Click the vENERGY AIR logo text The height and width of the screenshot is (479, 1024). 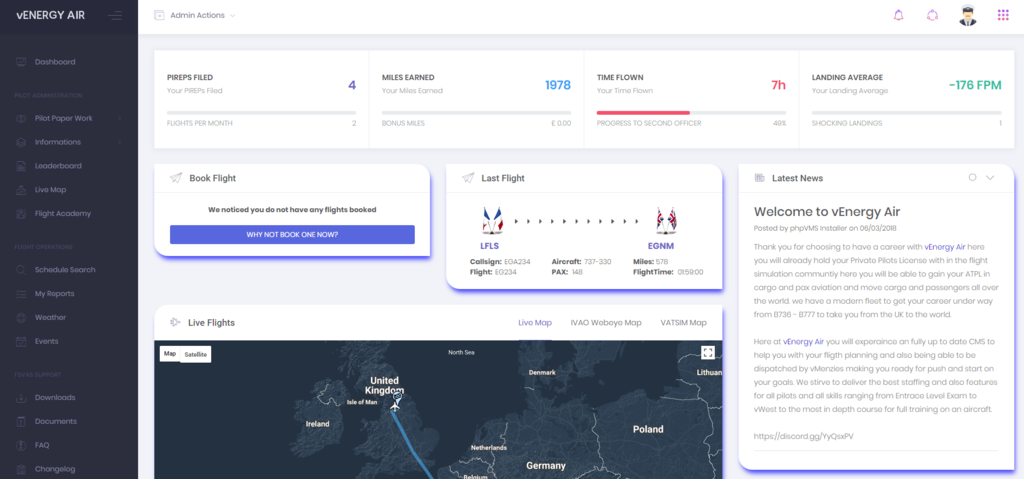coord(50,15)
